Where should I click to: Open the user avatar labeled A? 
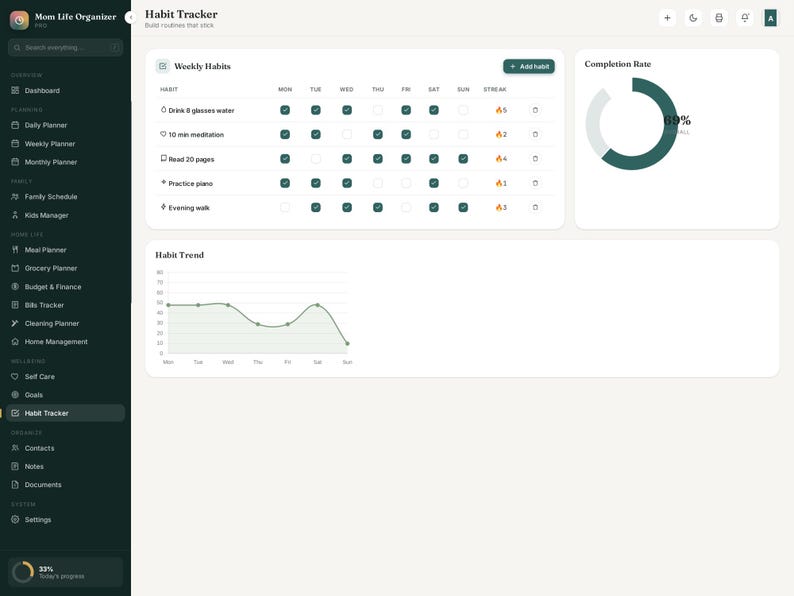pos(771,18)
